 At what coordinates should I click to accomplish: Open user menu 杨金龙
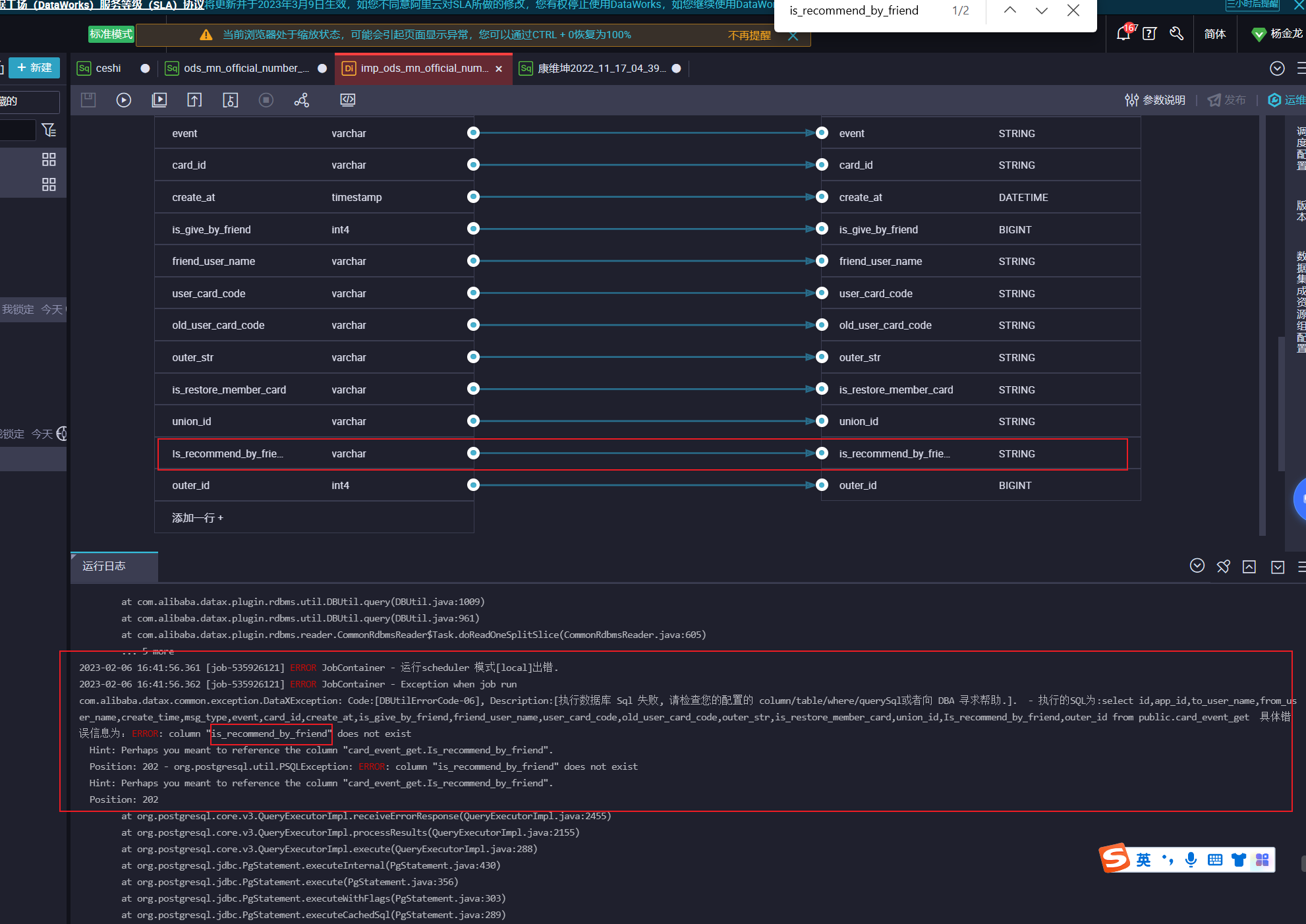click(1277, 34)
